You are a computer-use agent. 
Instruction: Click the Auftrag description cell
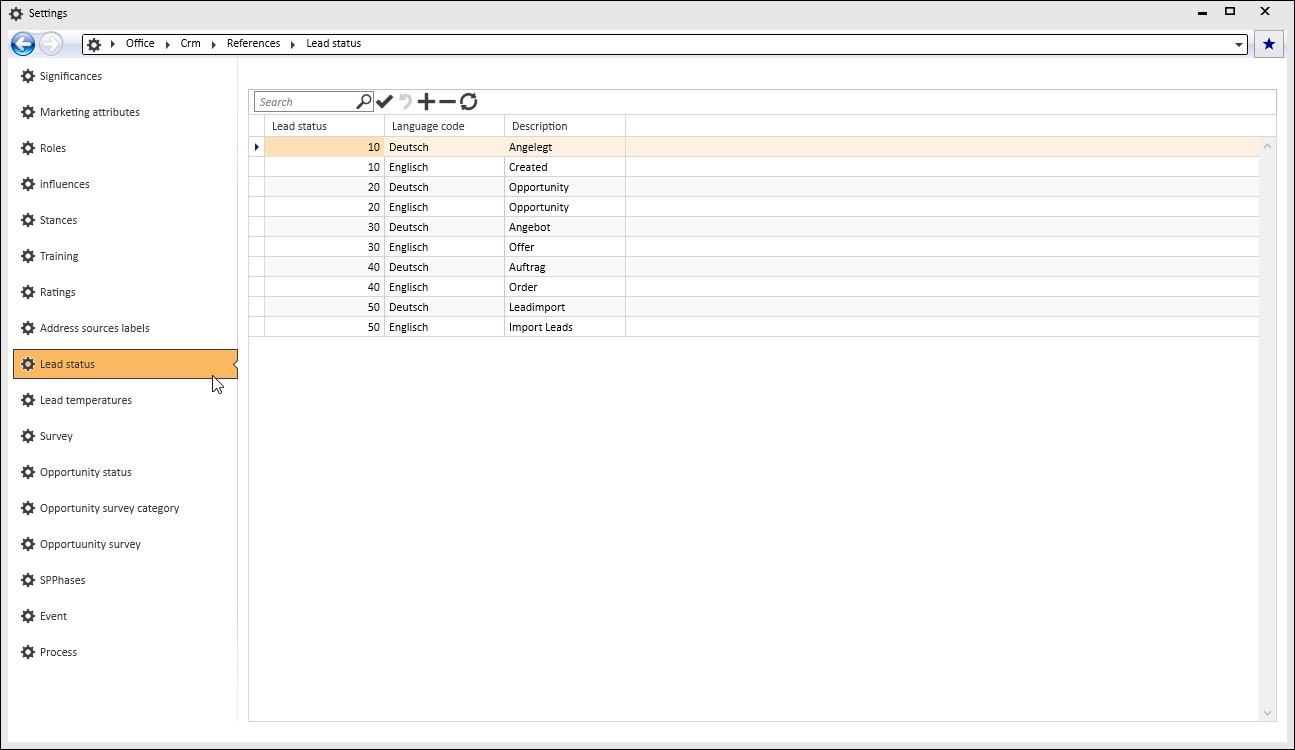(x=565, y=267)
